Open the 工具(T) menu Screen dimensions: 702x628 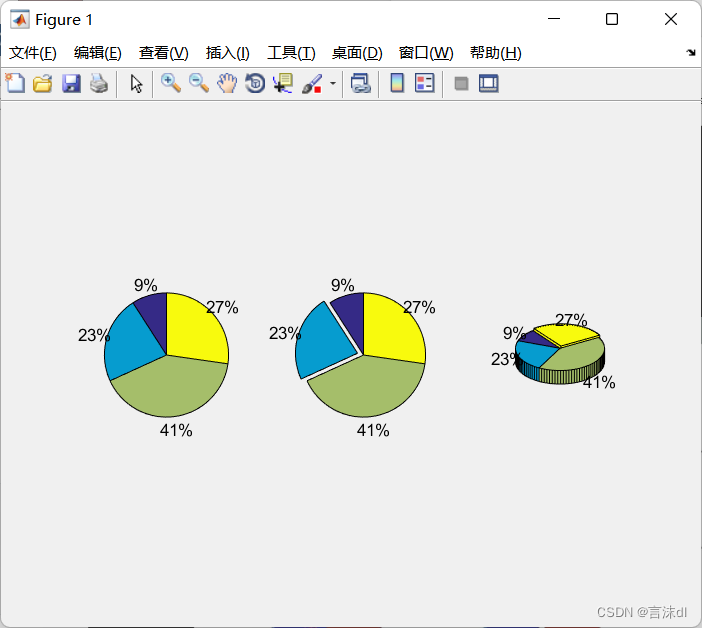291,53
